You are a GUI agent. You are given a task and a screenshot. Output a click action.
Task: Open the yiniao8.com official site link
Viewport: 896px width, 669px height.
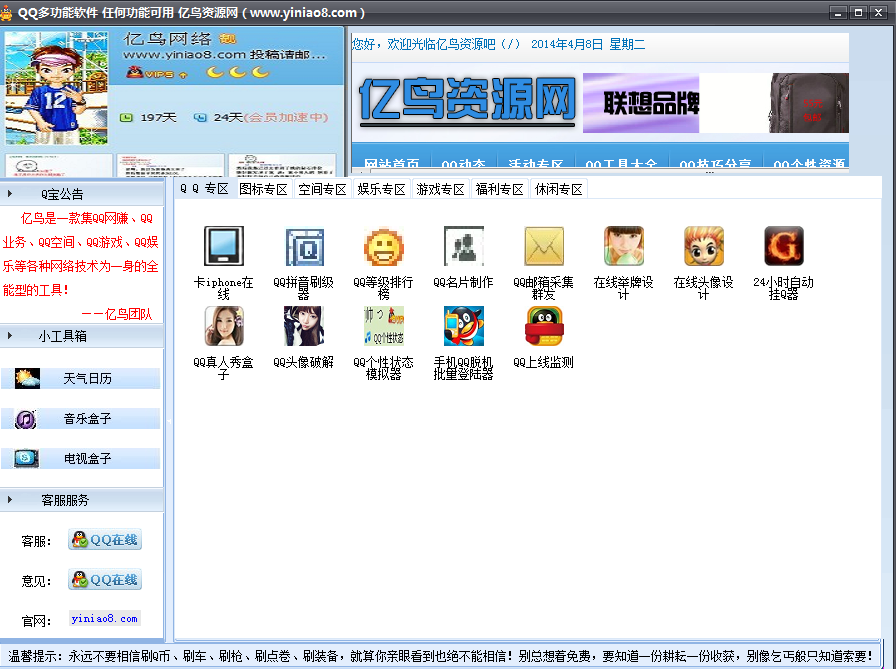[105, 619]
